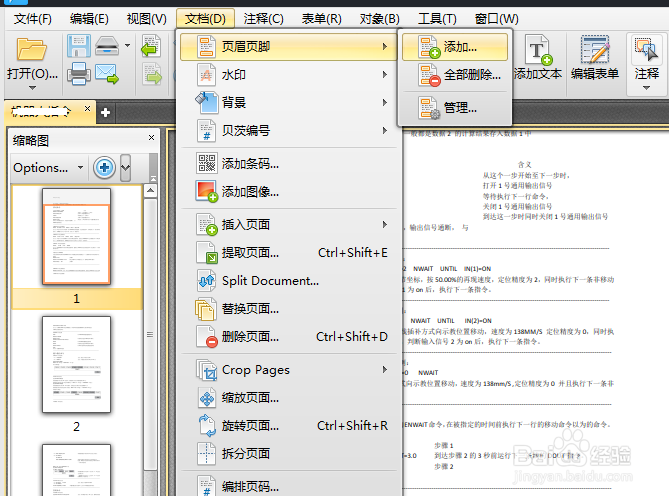Open the Window (窗口) menu

496,19
